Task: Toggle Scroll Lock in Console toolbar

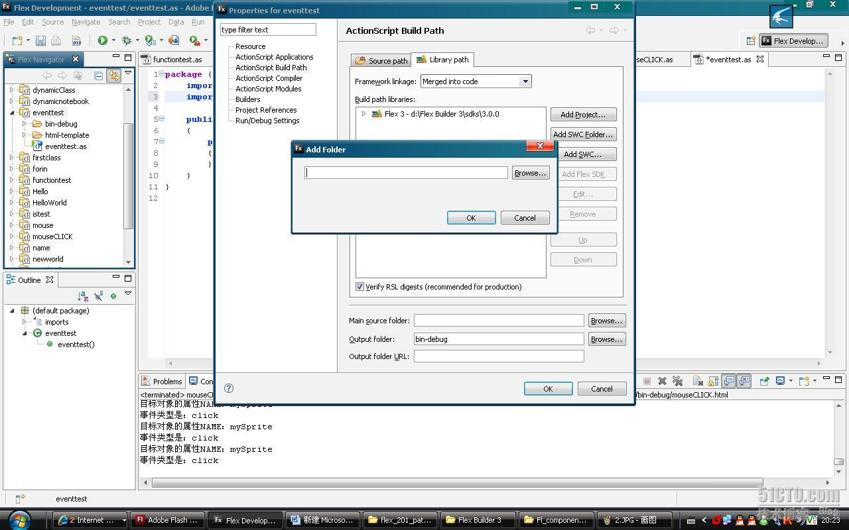Action: tap(713, 381)
